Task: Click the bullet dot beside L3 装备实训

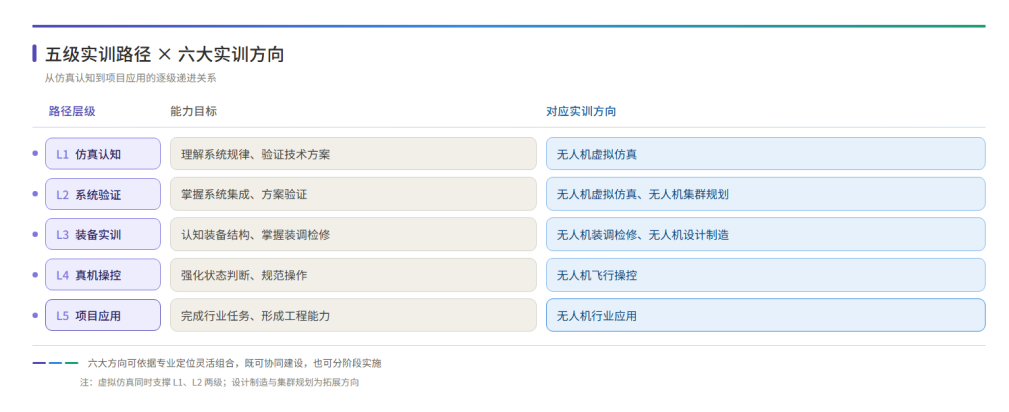Action: [35, 234]
